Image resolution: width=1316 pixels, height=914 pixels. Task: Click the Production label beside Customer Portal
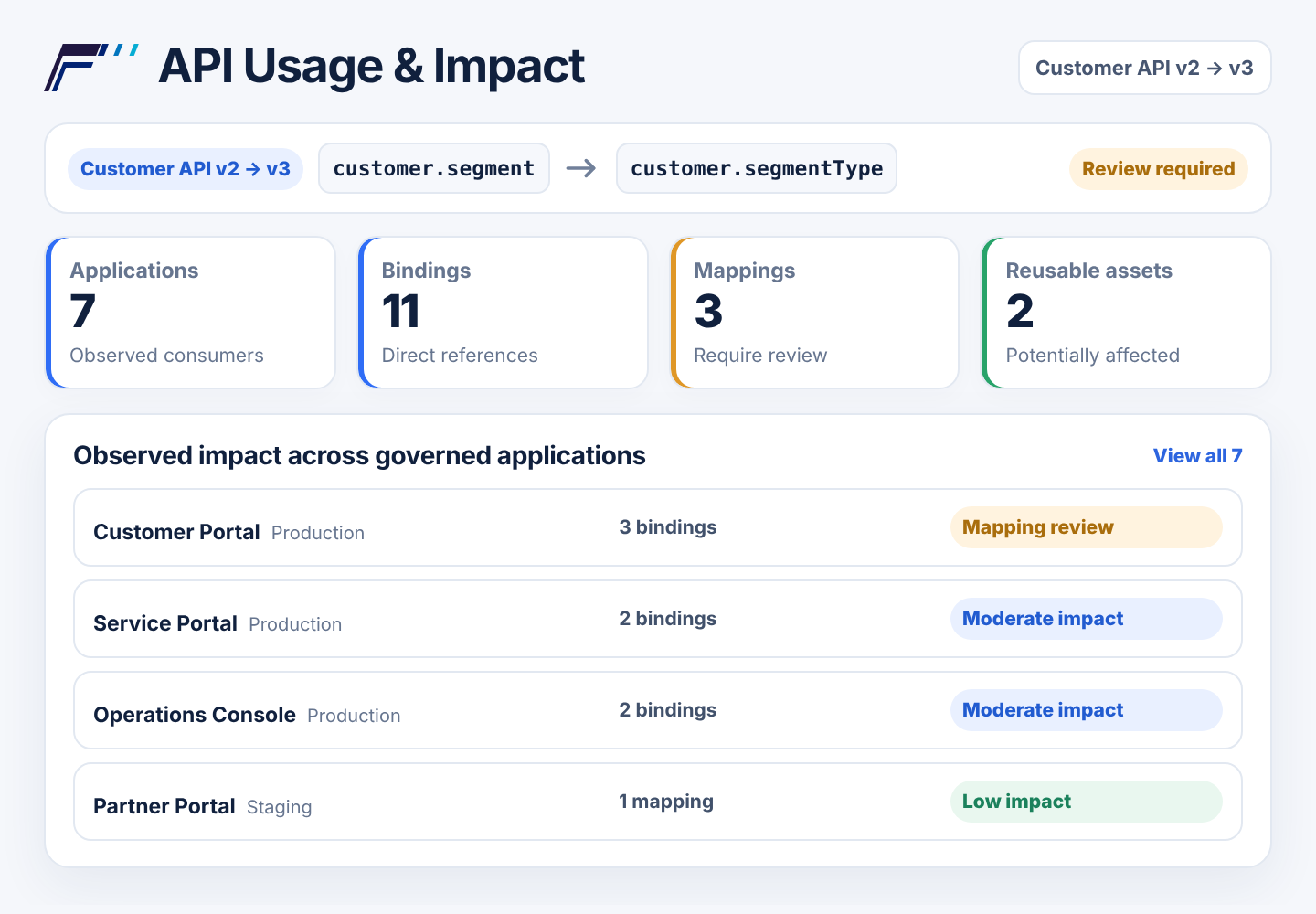(x=318, y=533)
